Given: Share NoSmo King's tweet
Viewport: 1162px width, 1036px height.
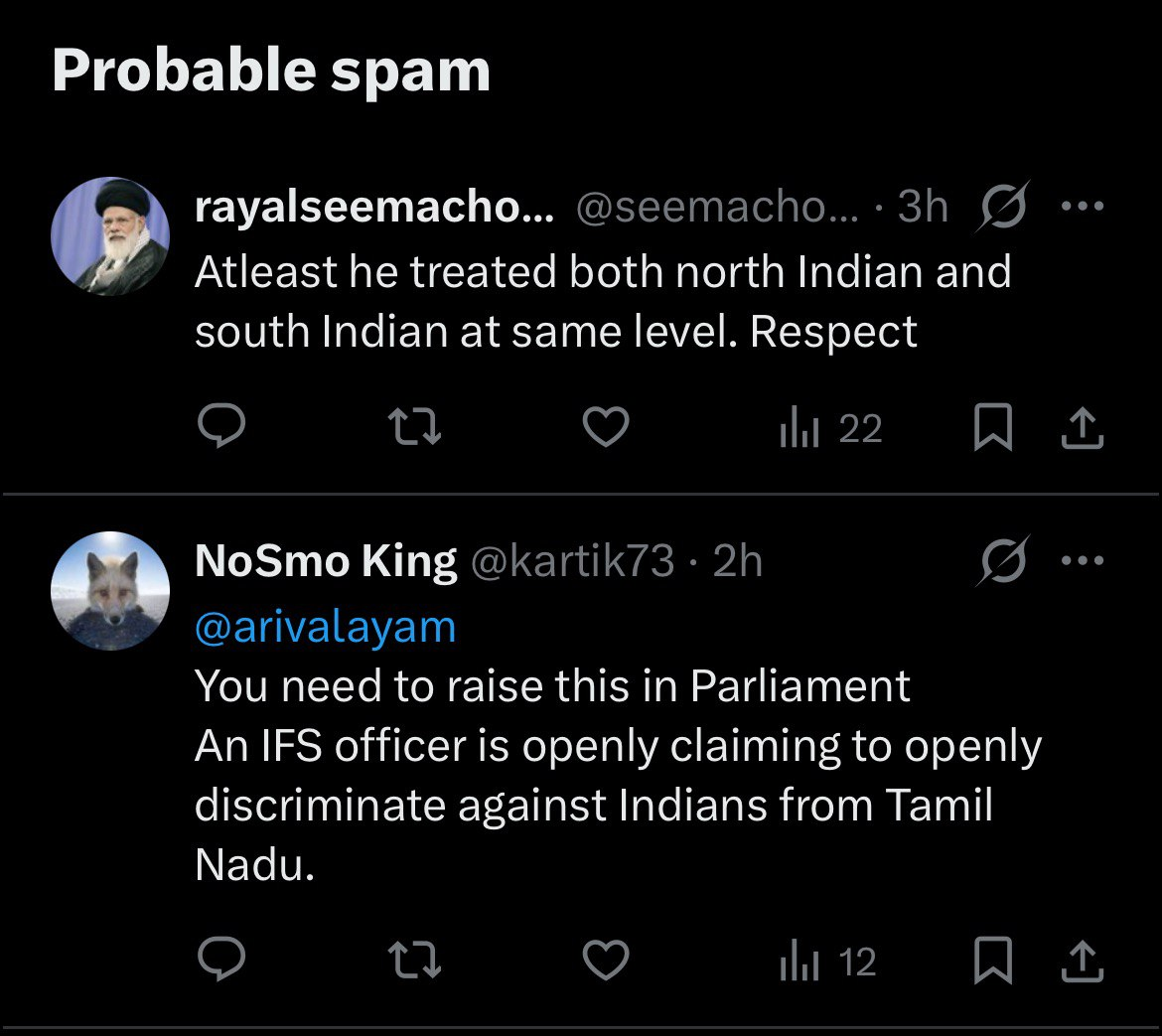Looking at the screenshot, I should point(1083,961).
